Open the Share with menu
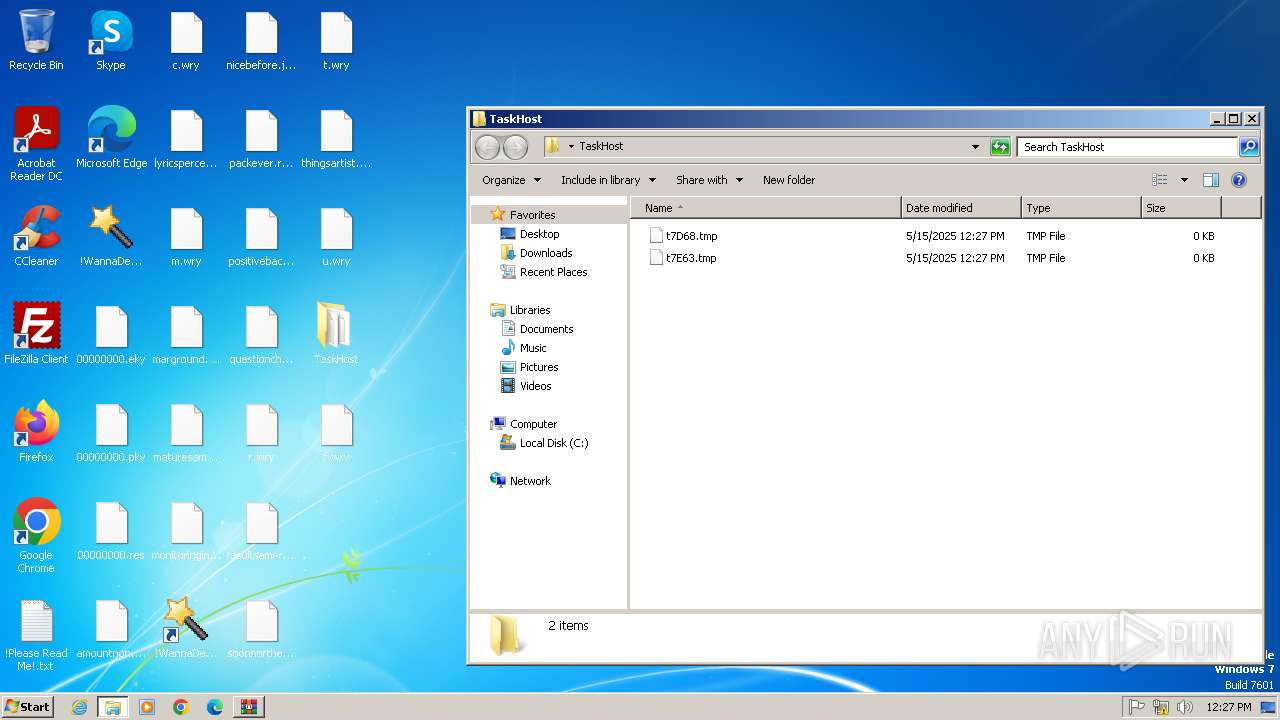Screen dimensions: 1280x720 click(709, 180)
